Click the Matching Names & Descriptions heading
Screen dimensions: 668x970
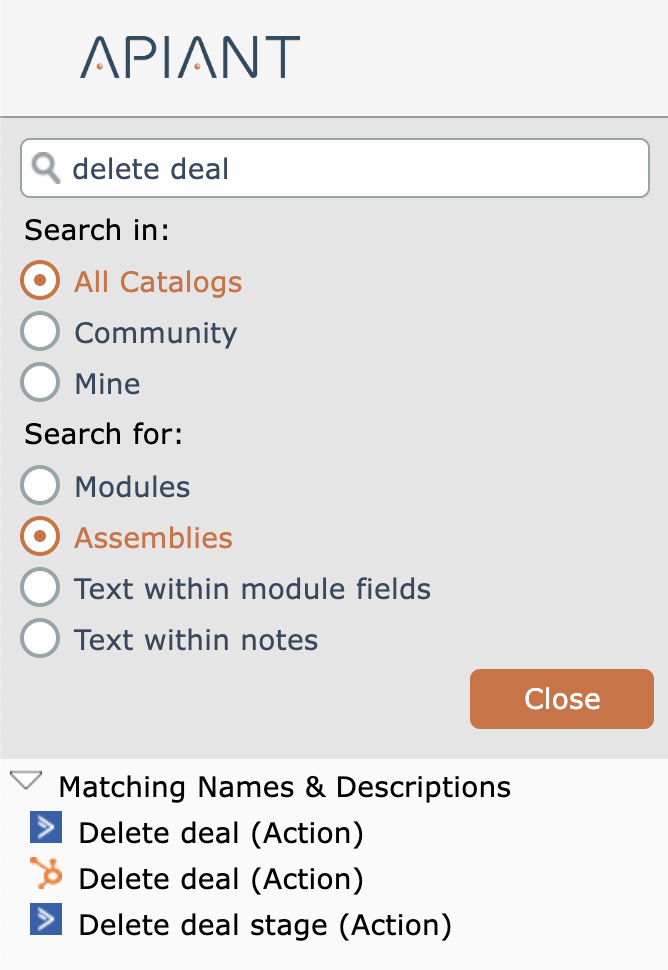[285, 787]
